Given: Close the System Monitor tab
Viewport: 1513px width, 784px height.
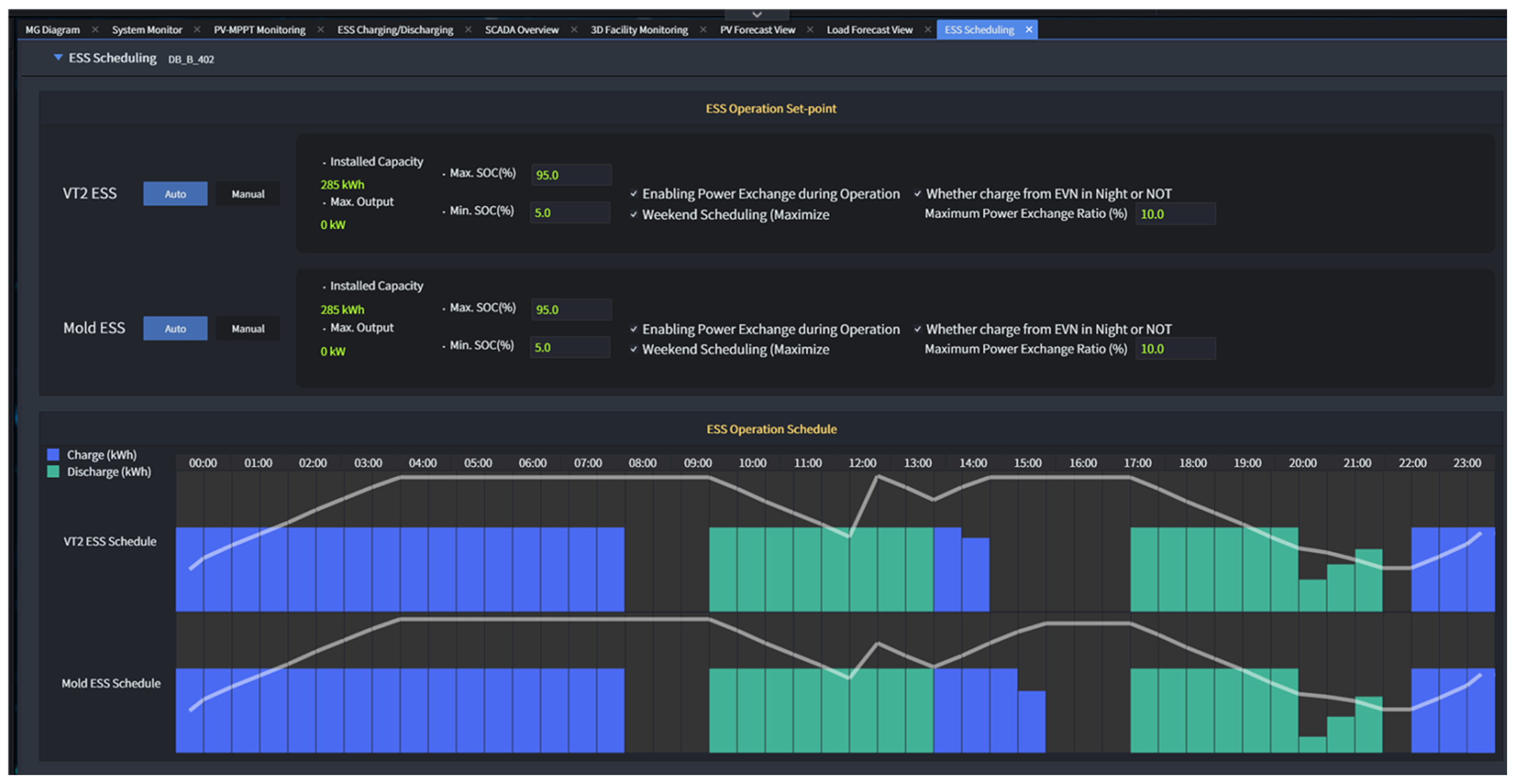Looking at the screenshot, I should pos(197,29).
